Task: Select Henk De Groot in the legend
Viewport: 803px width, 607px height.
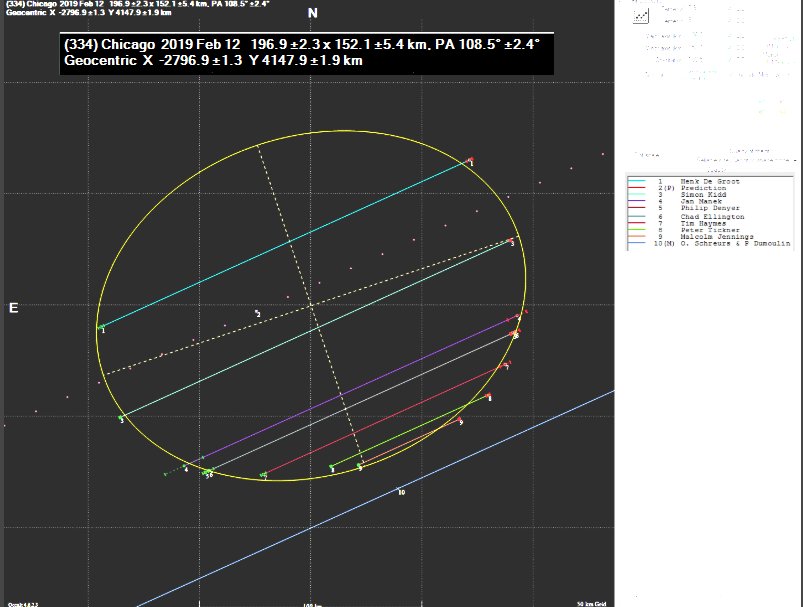Action: pyautogui.click(x=692, y=181)
